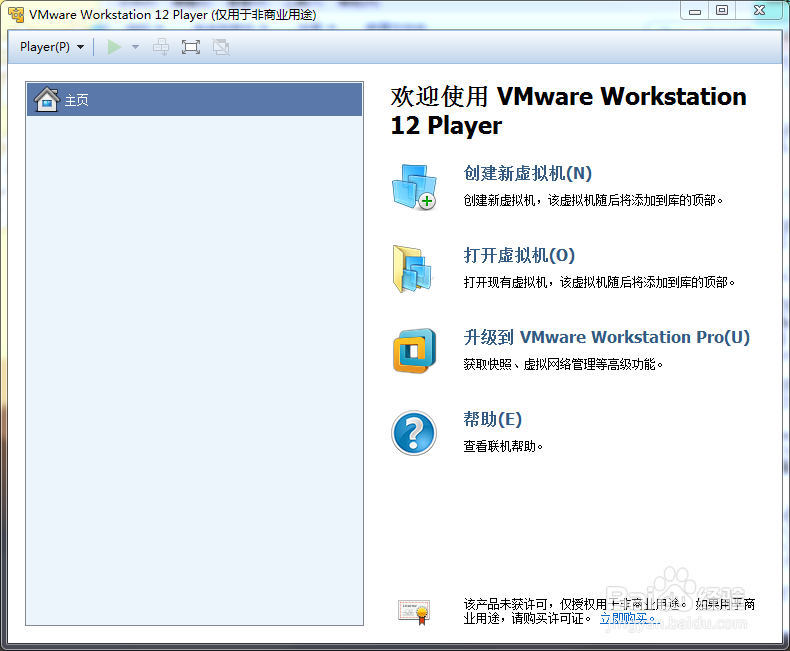Click the 欢迎使用 VMware Workstation 12 Player heading

coord(568,111)
